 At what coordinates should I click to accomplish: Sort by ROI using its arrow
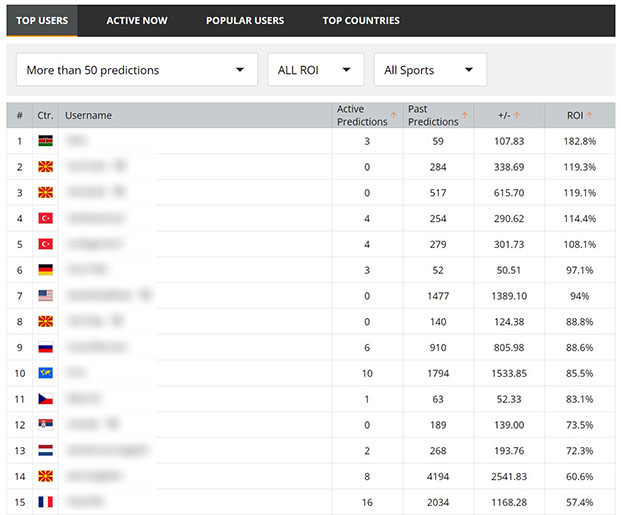[x=590, y=115]
